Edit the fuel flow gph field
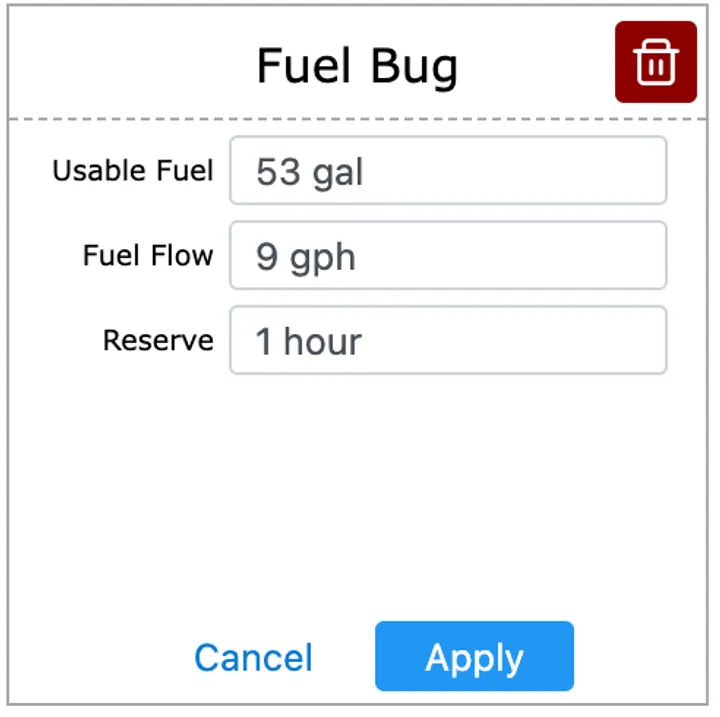 (448, 256)
